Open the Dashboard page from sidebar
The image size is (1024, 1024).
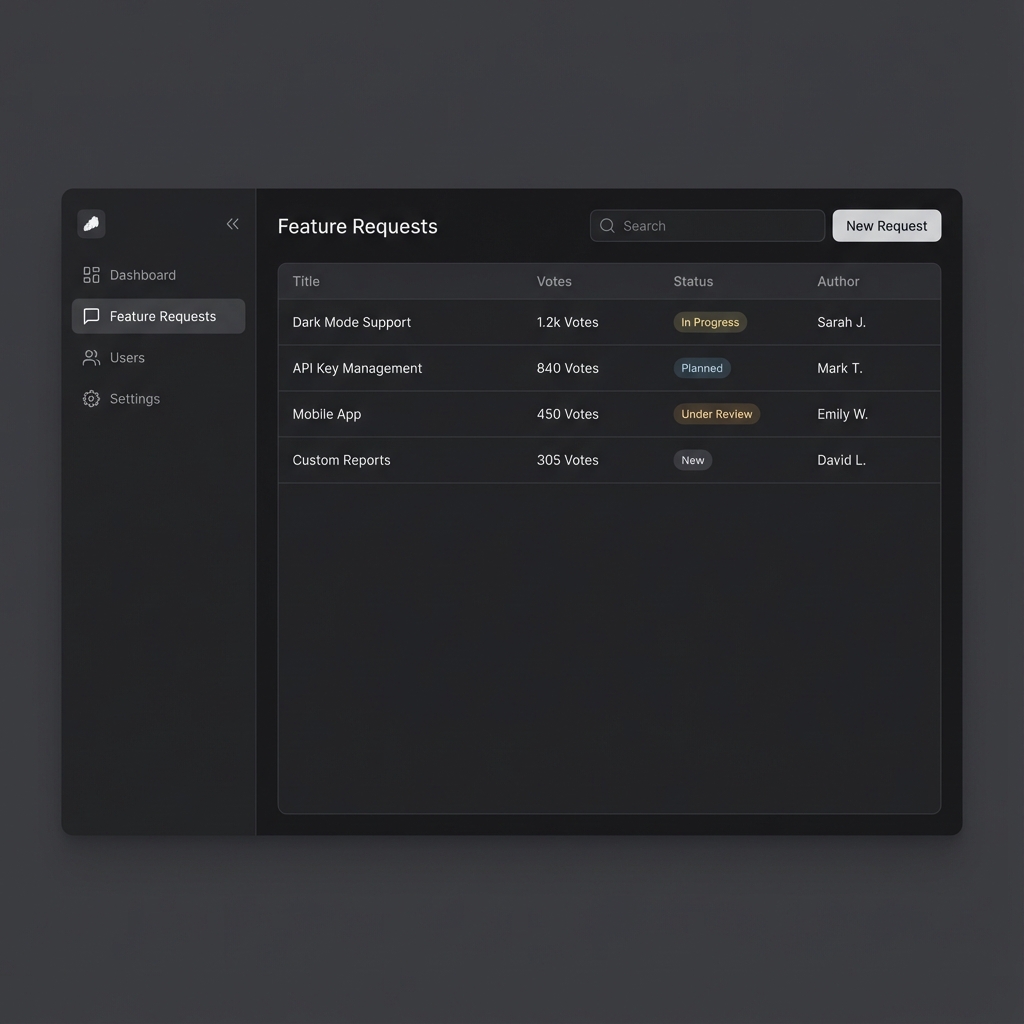pos(143,275)
